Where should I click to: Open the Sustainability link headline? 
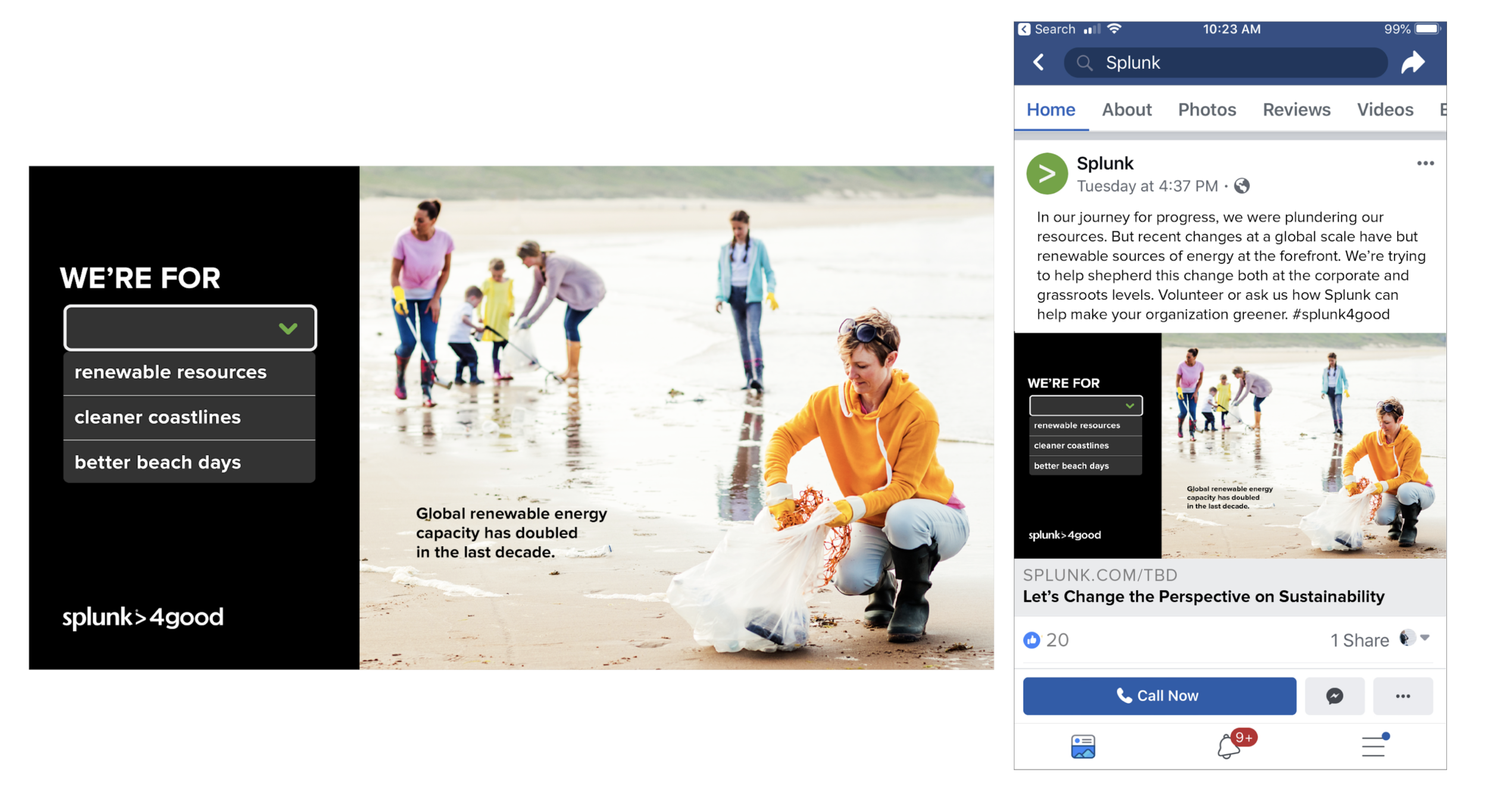[x=1203, y=597]
